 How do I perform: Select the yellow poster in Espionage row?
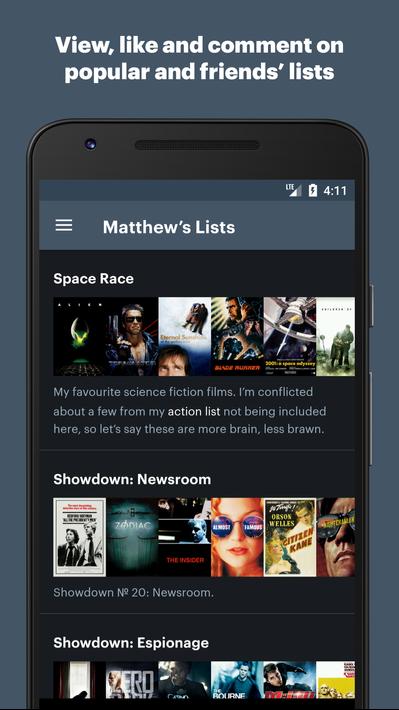[x=336, y=681]
